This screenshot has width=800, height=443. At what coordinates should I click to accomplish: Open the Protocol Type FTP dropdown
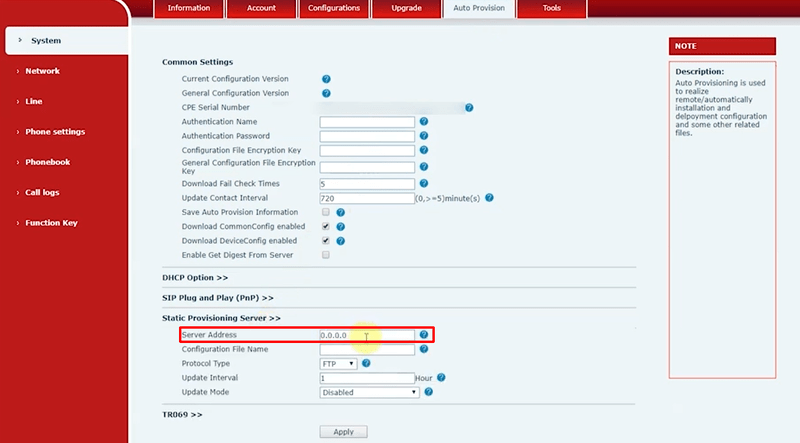[338, 364]
